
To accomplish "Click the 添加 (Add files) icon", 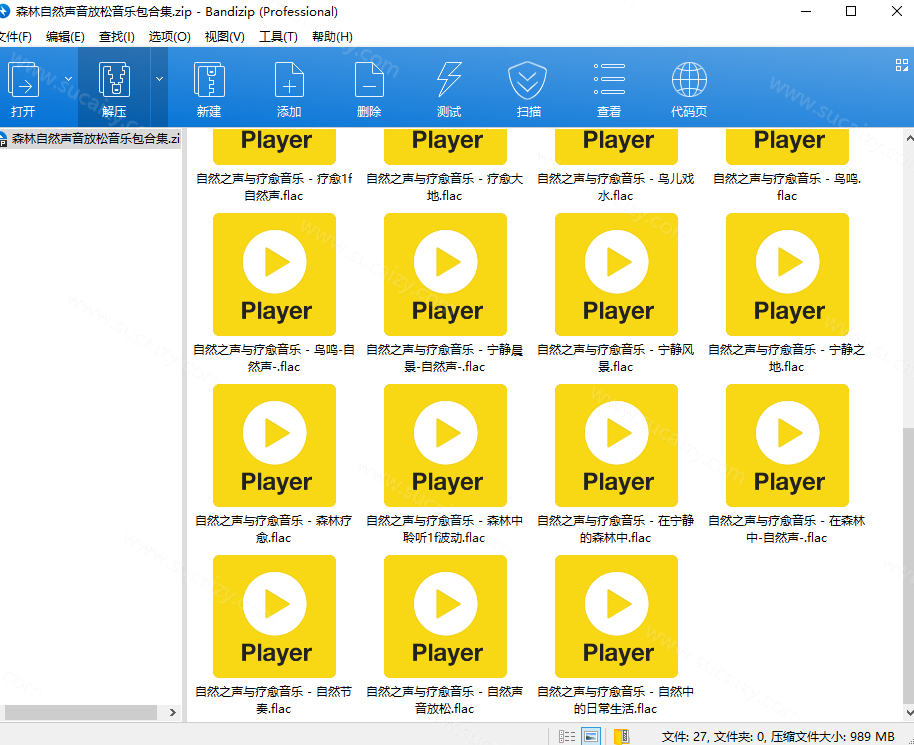I will [289, 80].
